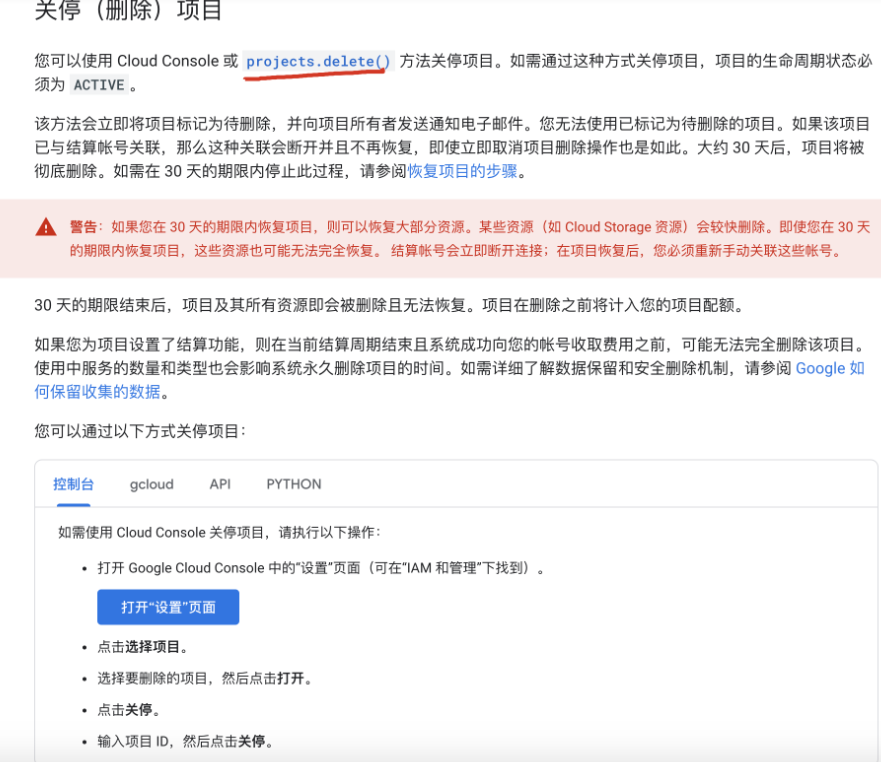Click the 点击选择项目 bullet step

pyautogui.click(x=143, y=647)
